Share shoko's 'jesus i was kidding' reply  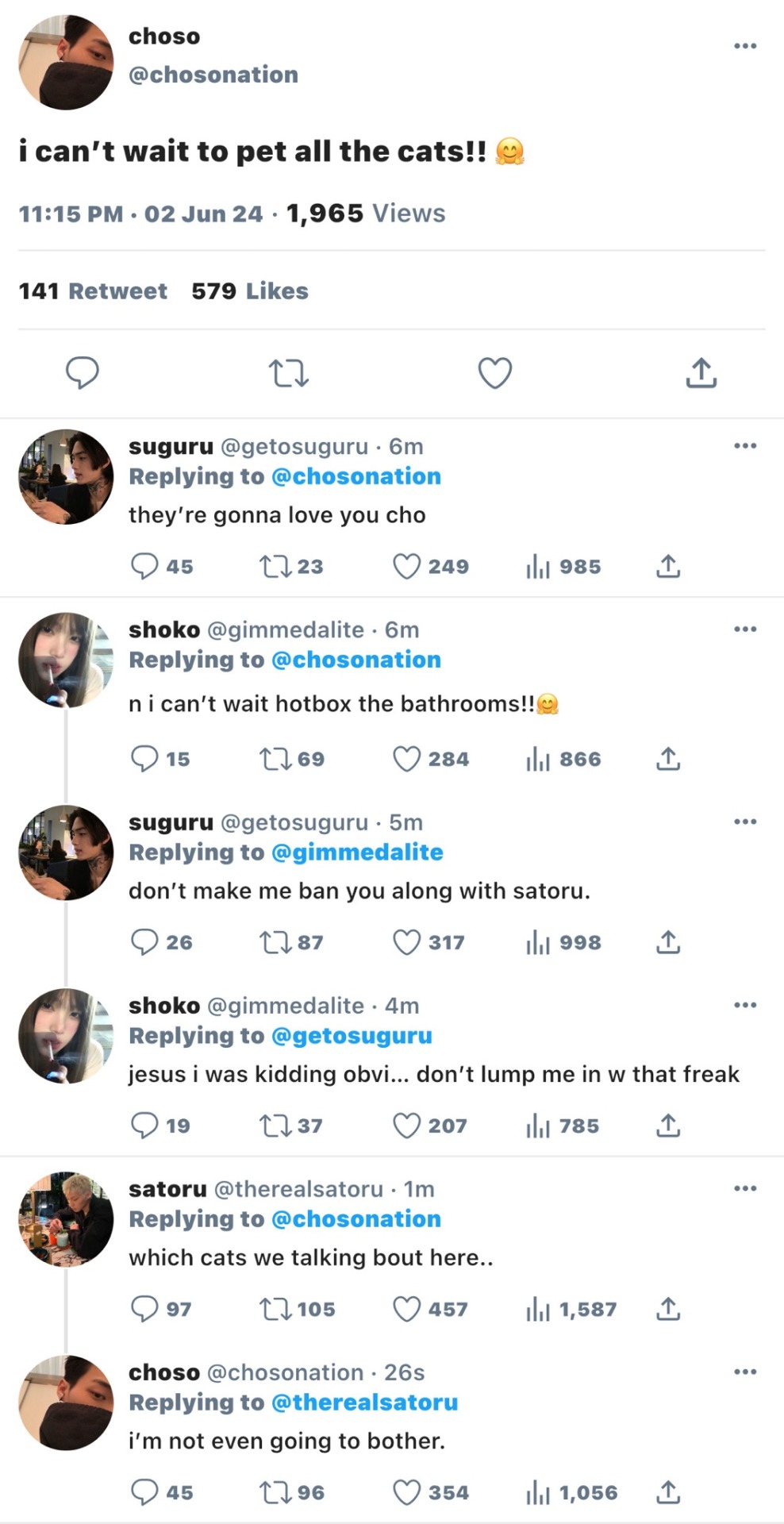tap(668, 1126)
